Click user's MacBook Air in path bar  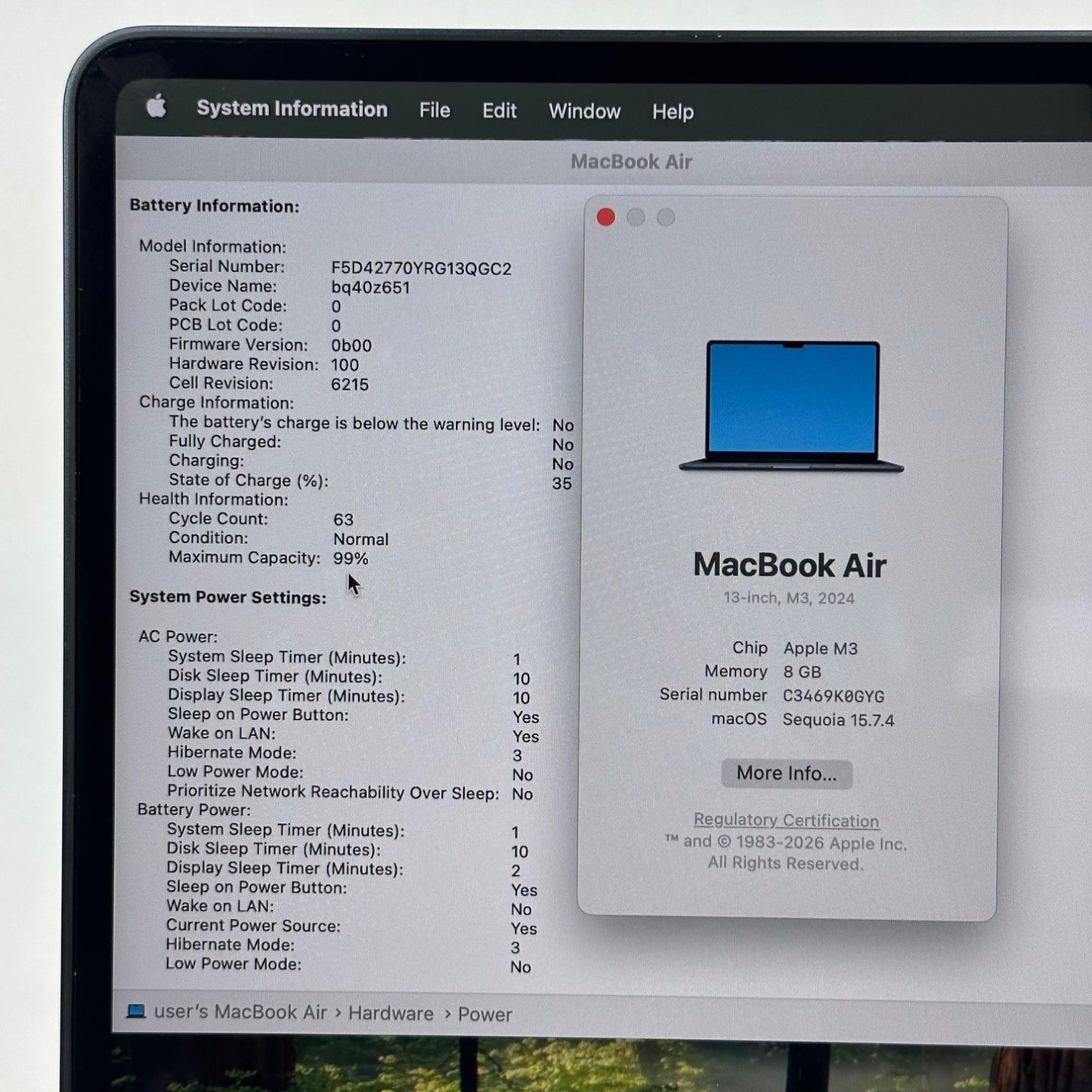(240, 1012)
